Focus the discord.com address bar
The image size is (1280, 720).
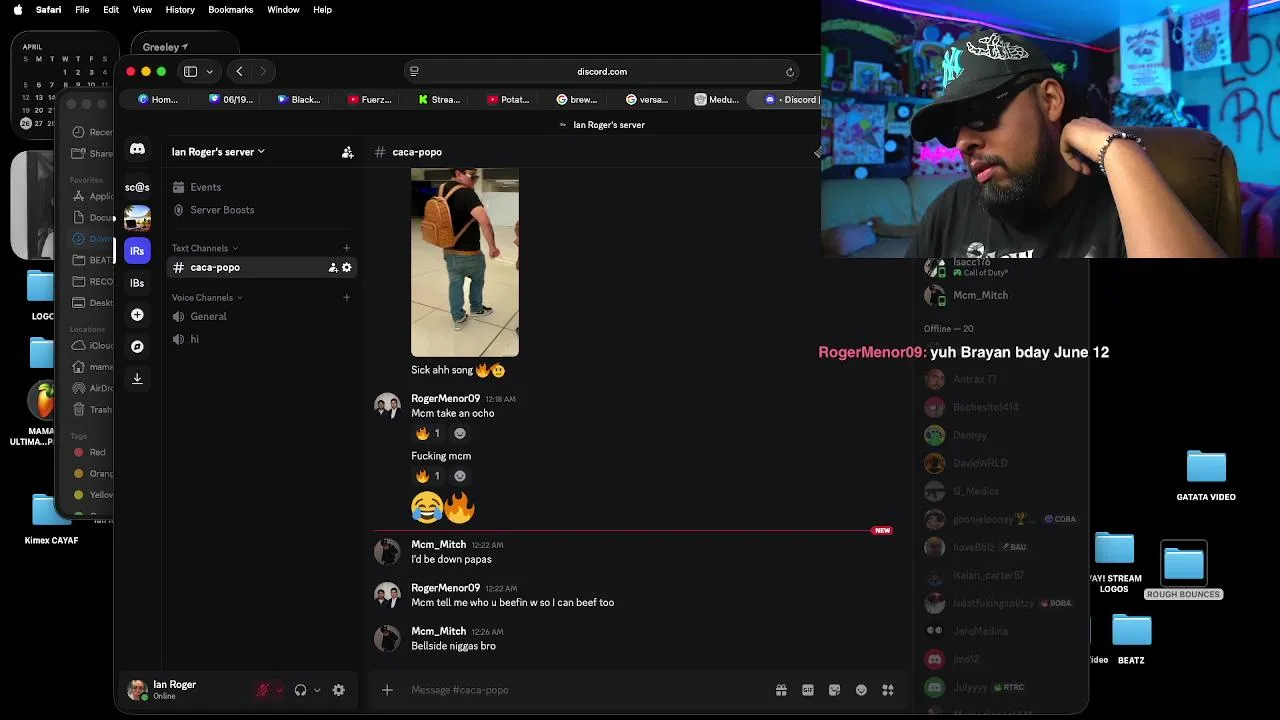pos(602,71)
